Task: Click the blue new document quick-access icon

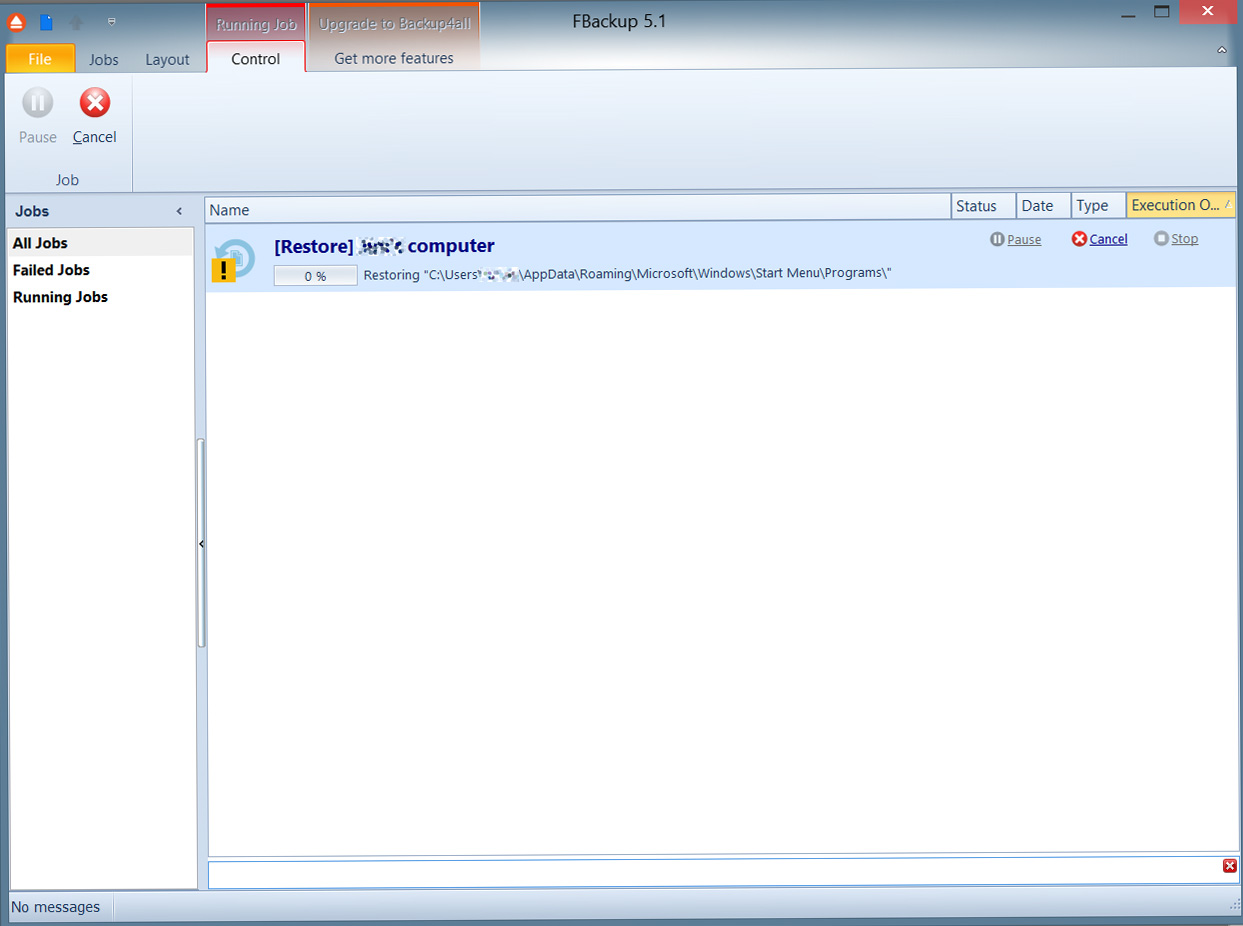Action: tap(46, 22)
